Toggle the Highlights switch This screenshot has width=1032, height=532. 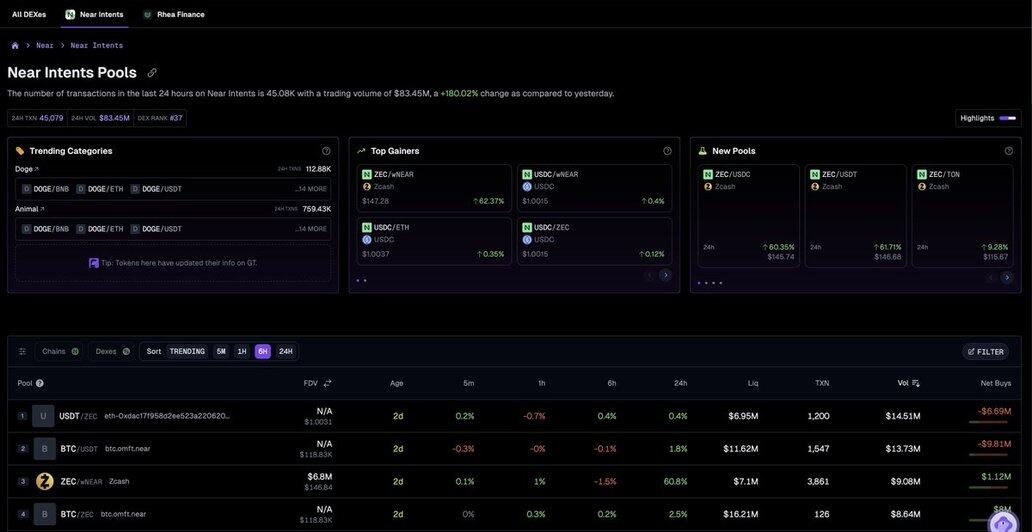(1007, 118)
